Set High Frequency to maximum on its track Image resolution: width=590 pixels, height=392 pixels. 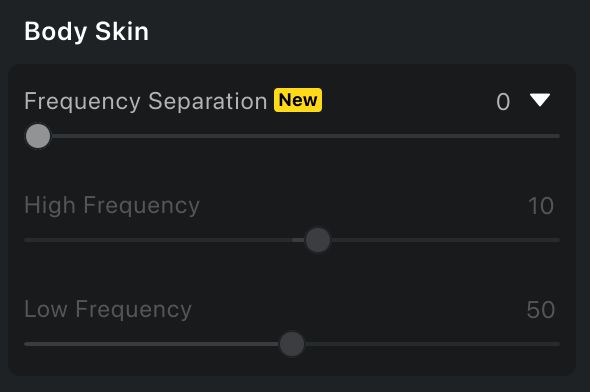558,240
